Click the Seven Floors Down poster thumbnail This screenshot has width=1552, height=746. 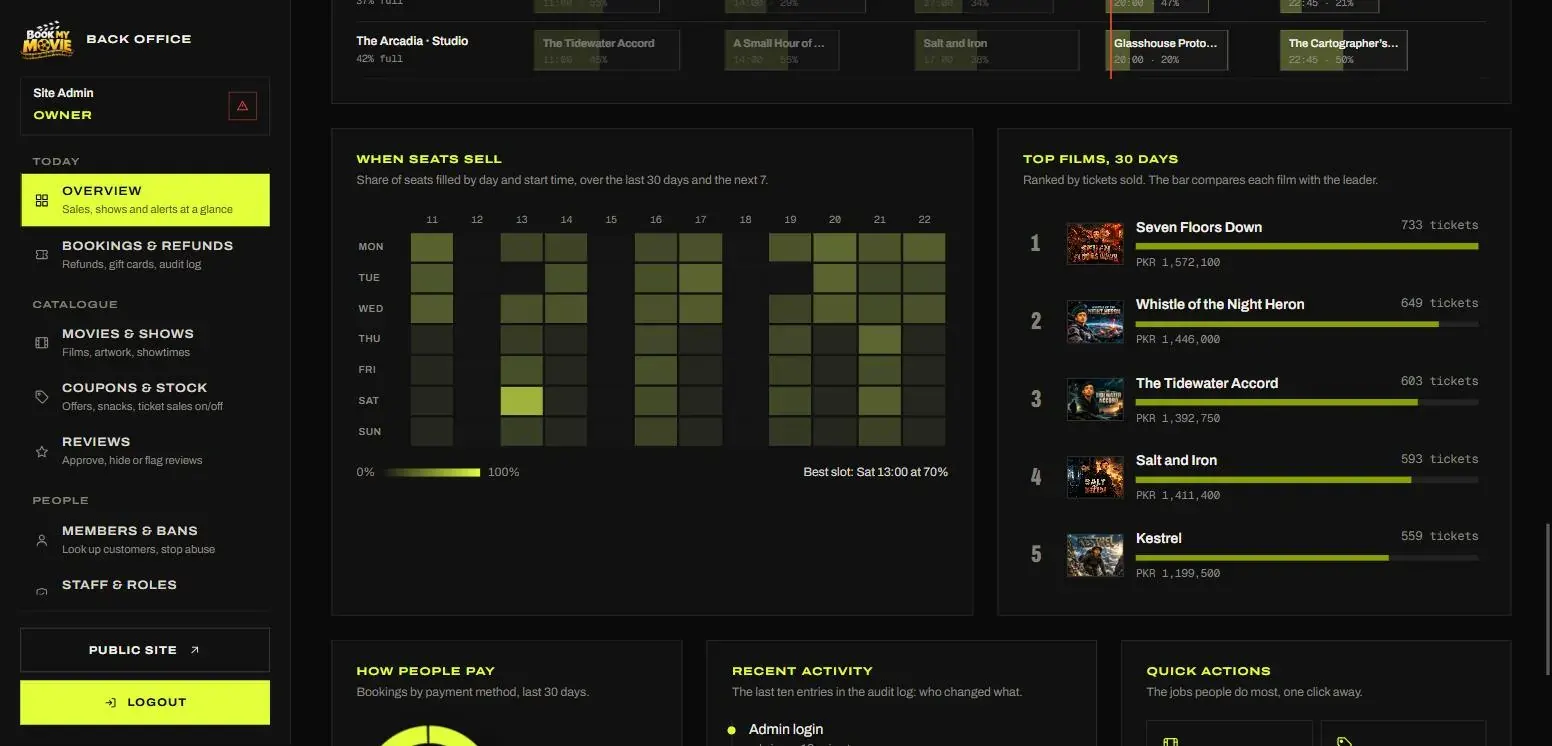[1095, 243]
